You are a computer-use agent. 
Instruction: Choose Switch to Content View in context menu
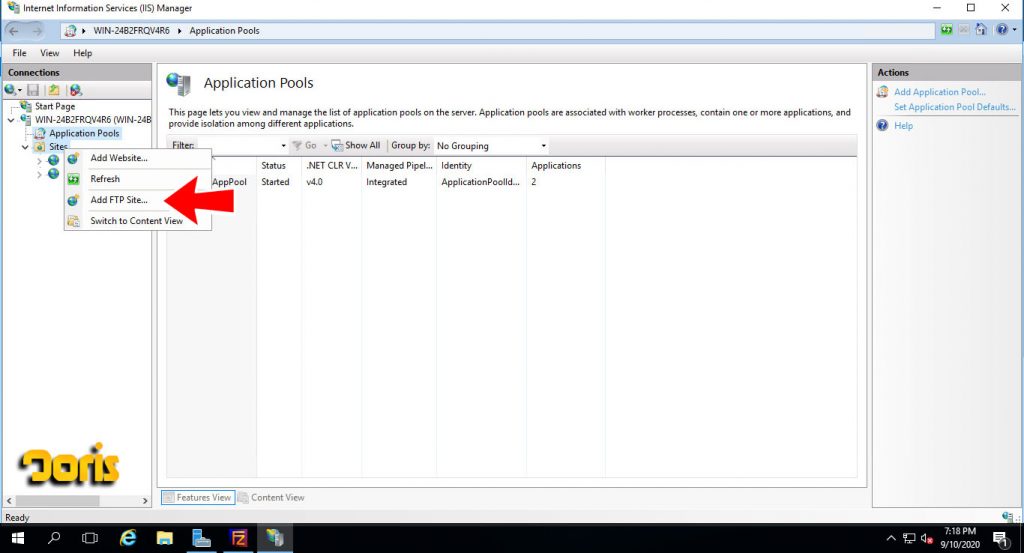138,221
